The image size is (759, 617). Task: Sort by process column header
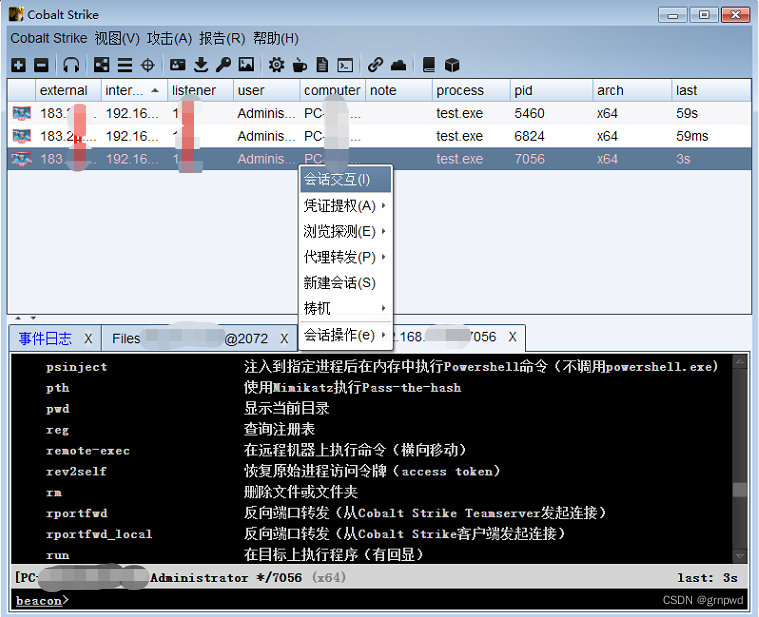(x=471, y=90)
